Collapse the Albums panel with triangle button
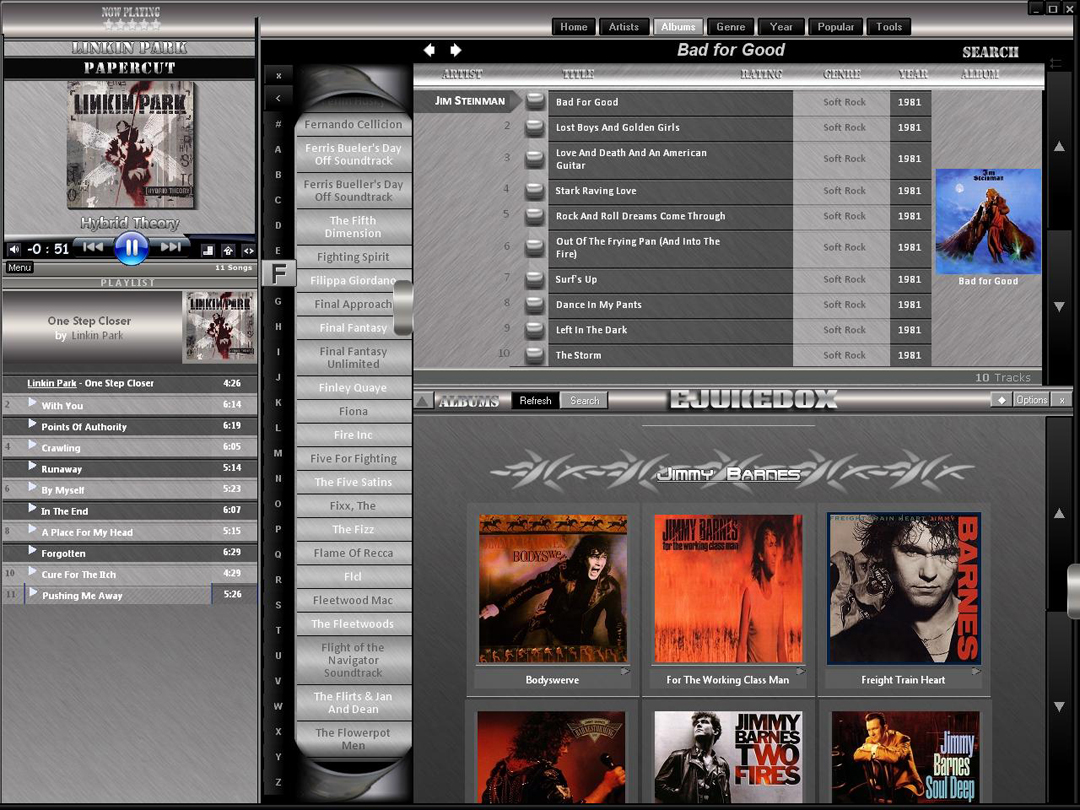The width and height of the screenshot is (1080, 810). coord(423,401)
